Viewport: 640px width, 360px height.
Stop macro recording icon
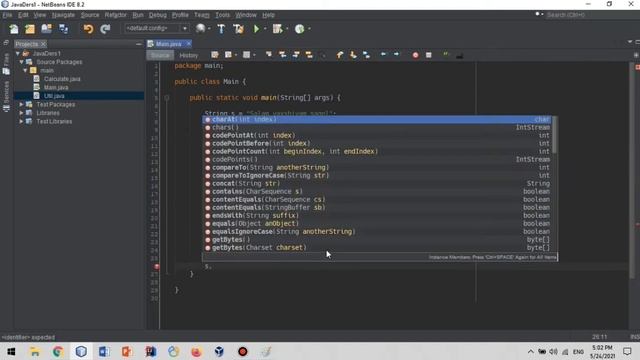[429, 55]
